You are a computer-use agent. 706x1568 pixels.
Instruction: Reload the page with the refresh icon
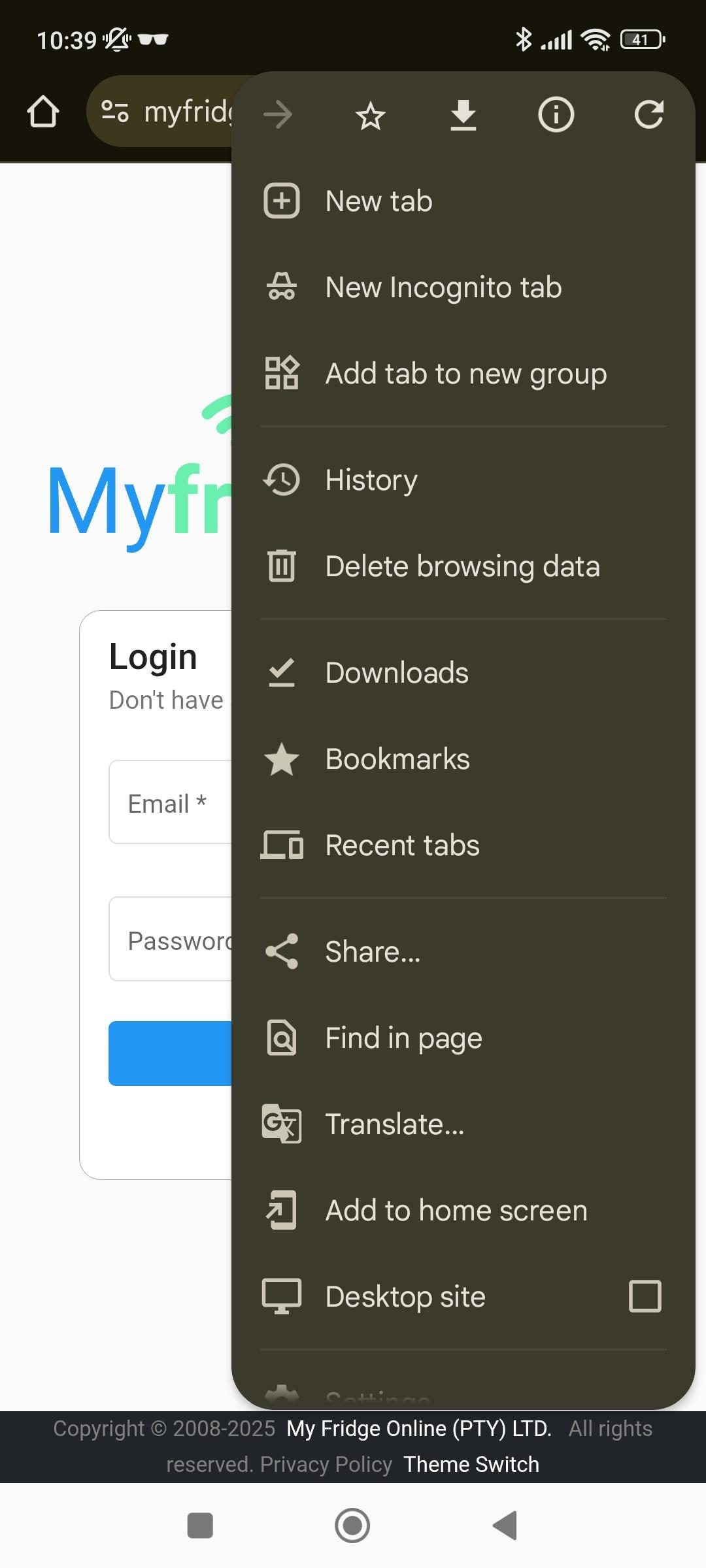(x=649, y=115)
